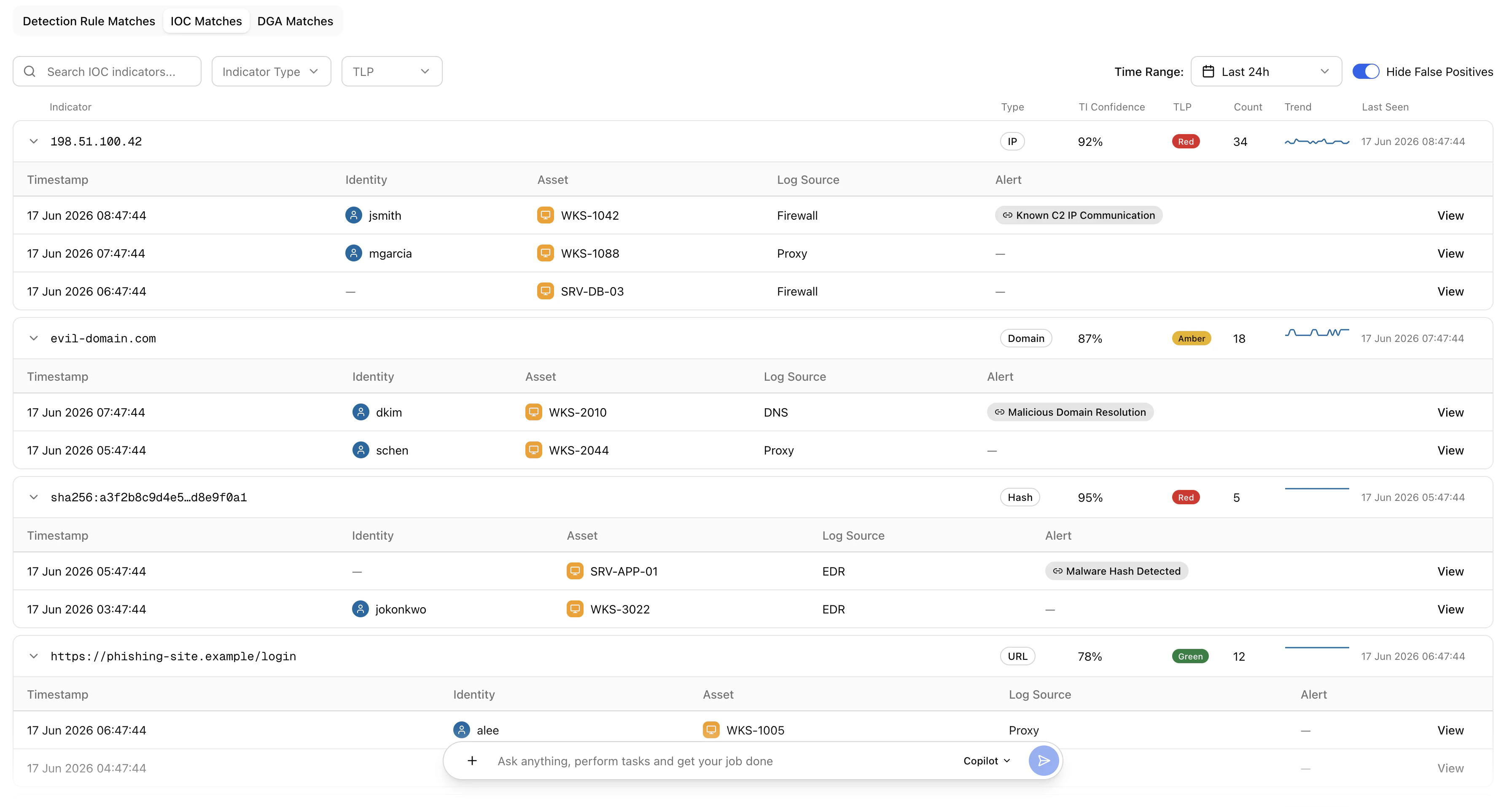Image resolution: width=1512 pixels, height=807 pixels.
Task: Click the search magnifier icon
Action: point(30,72)
